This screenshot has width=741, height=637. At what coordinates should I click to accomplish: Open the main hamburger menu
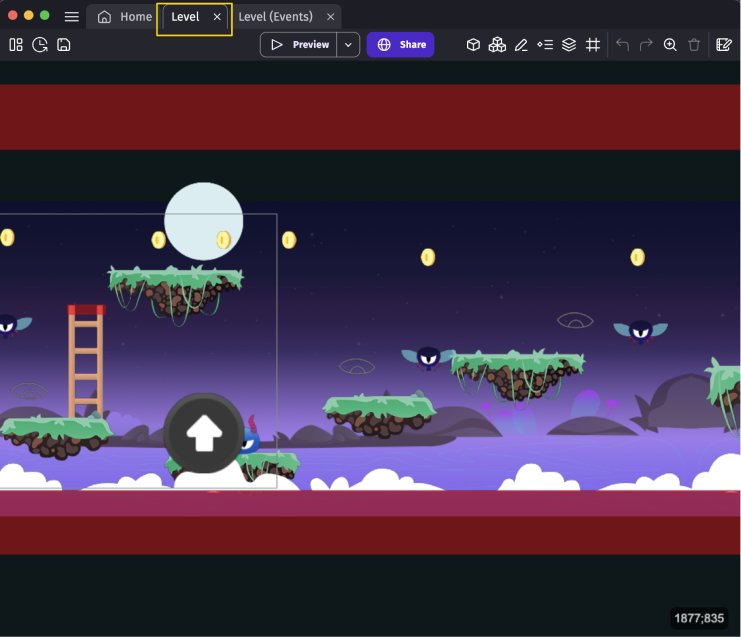coord(72,17)
